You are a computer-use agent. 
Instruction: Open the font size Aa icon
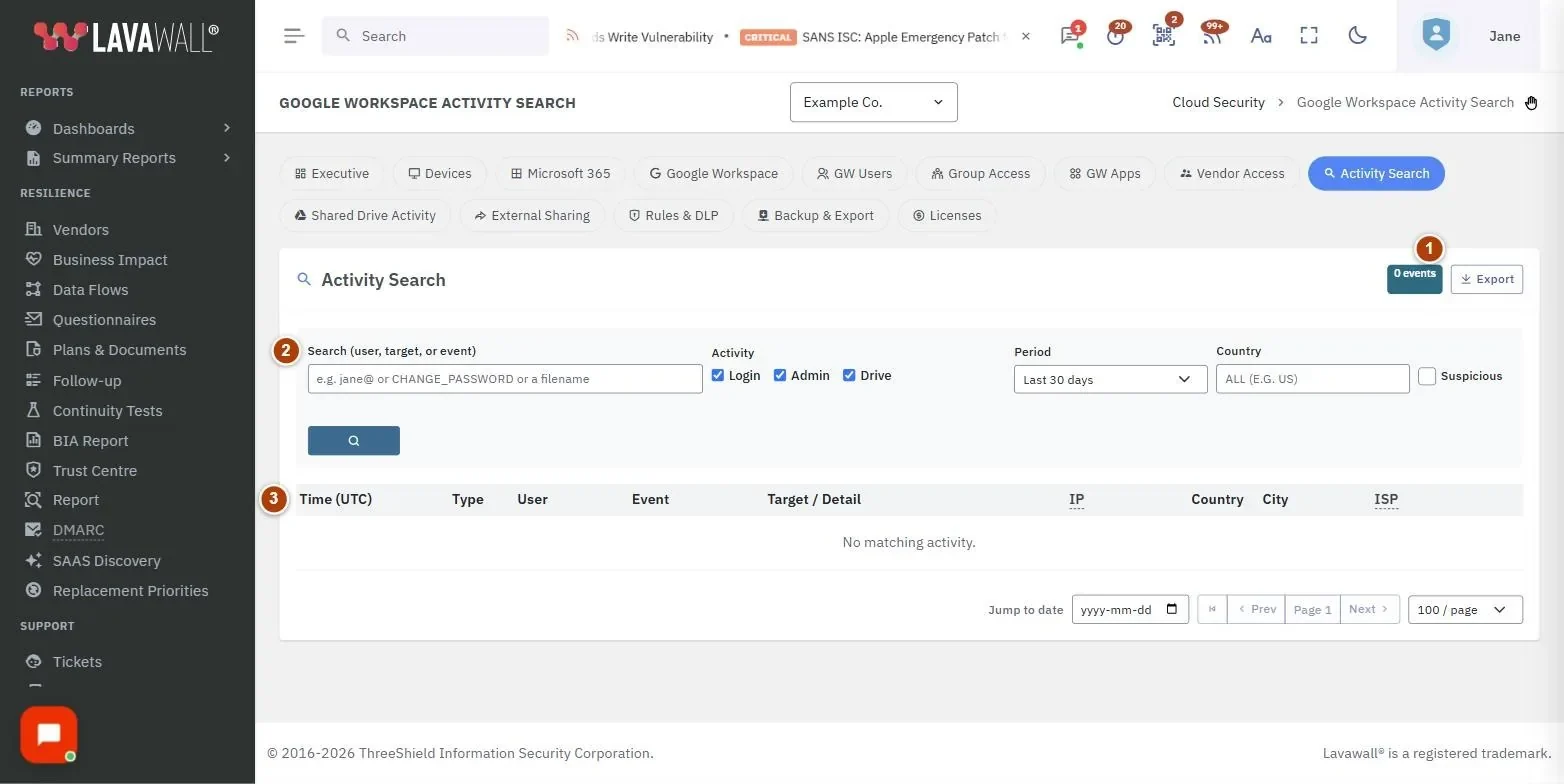[x=1261, y=36]
